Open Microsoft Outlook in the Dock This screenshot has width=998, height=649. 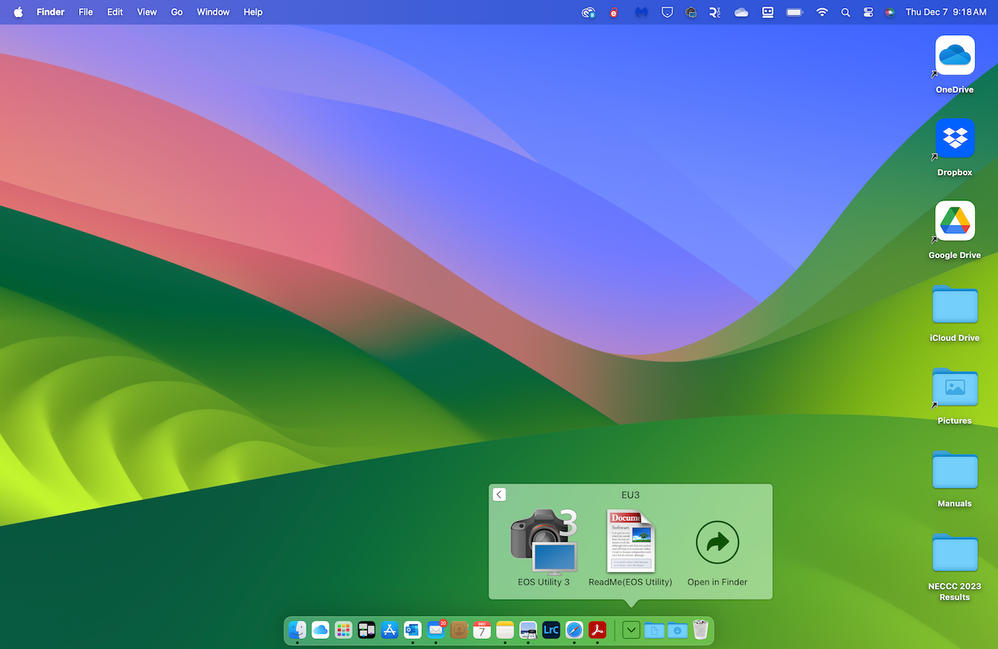coord(413,630)
